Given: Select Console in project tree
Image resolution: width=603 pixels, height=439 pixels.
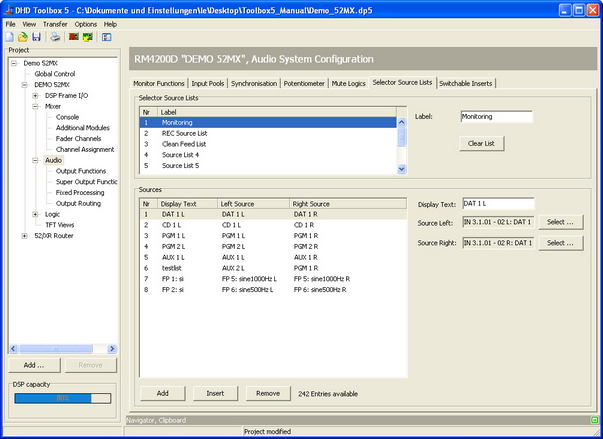Looking at the screenshot, I should pyautogui.click(x=67, y=117).
